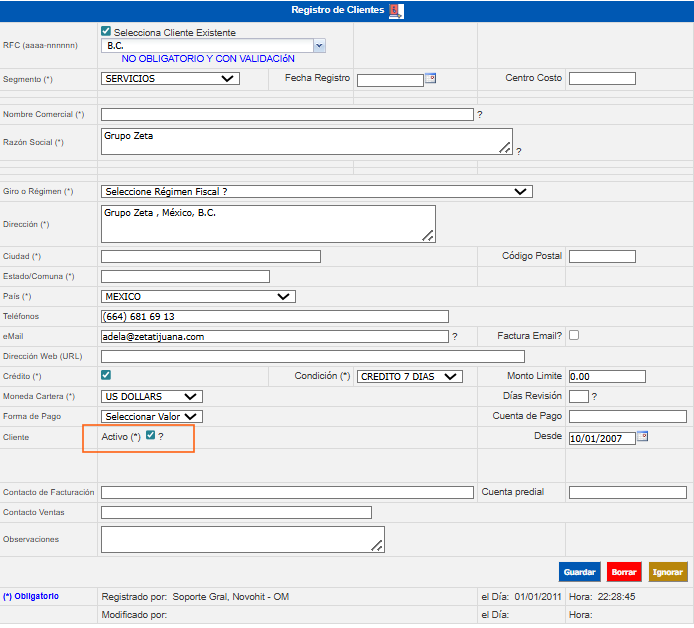694x628 pixels.
Task: Uncheck Selecciona Cliente Existente checkbox
Action: click(107, 32)
